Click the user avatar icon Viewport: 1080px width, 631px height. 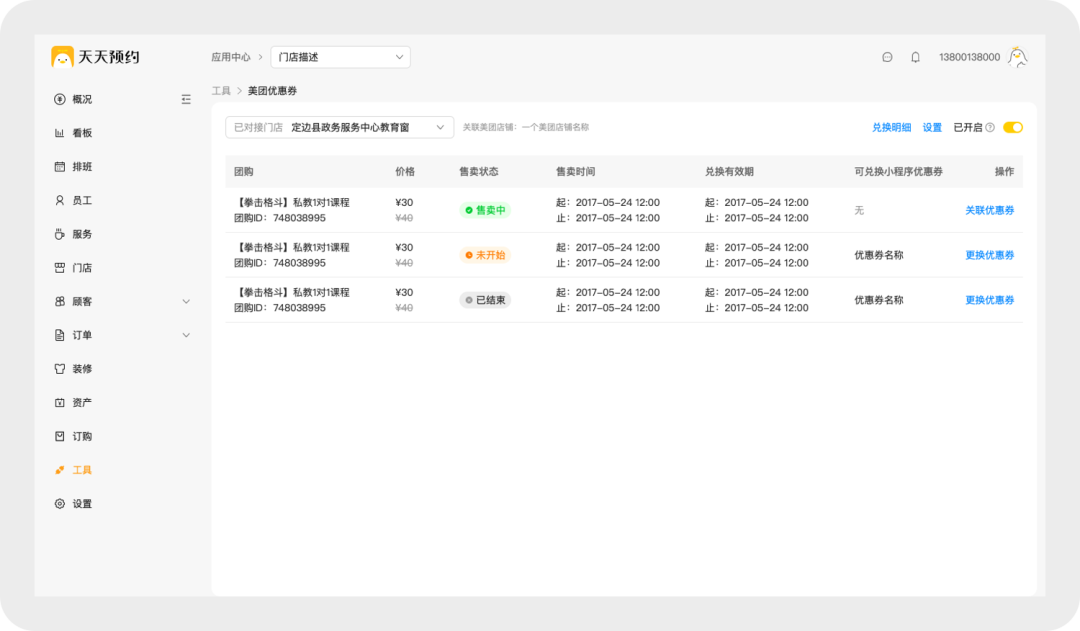[x=1017, y=57]
